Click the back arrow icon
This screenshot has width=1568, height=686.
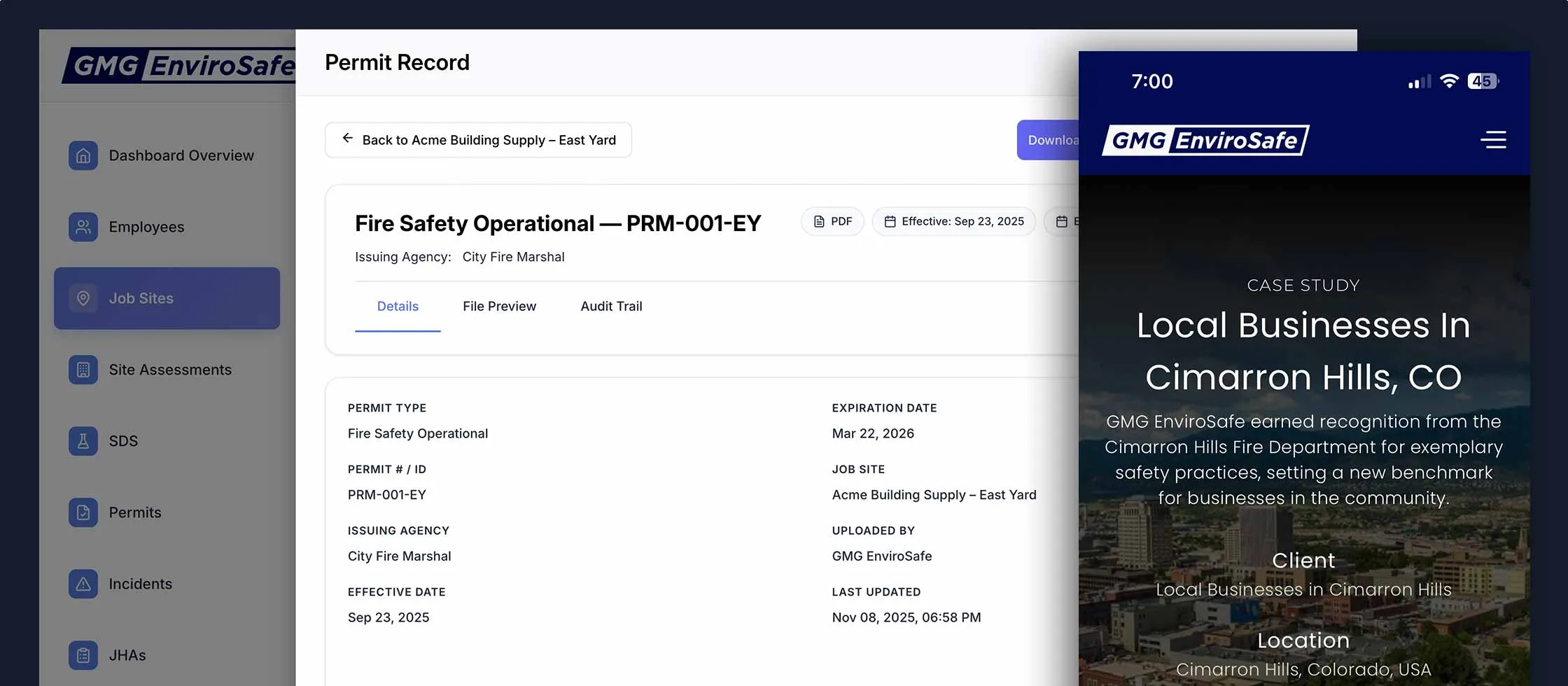click(347, 139)
